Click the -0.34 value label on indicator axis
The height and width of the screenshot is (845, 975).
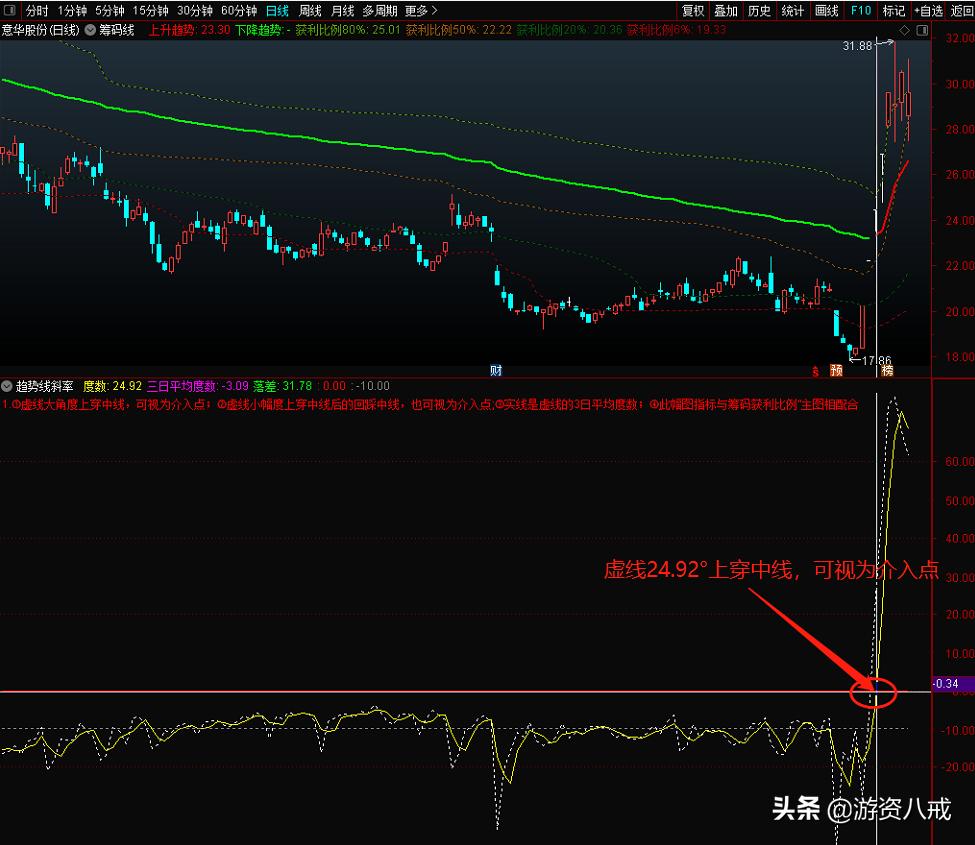pos(947,684)
